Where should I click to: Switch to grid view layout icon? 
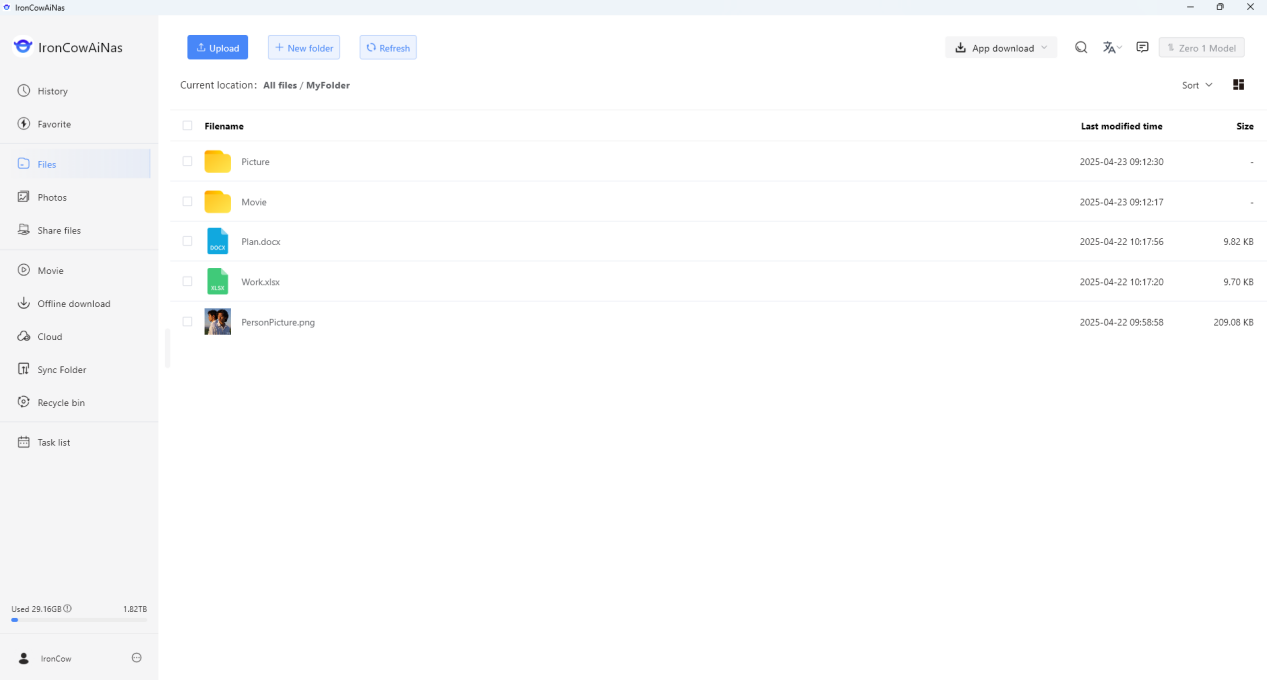pyautogui.click(x=1238, y=85)
